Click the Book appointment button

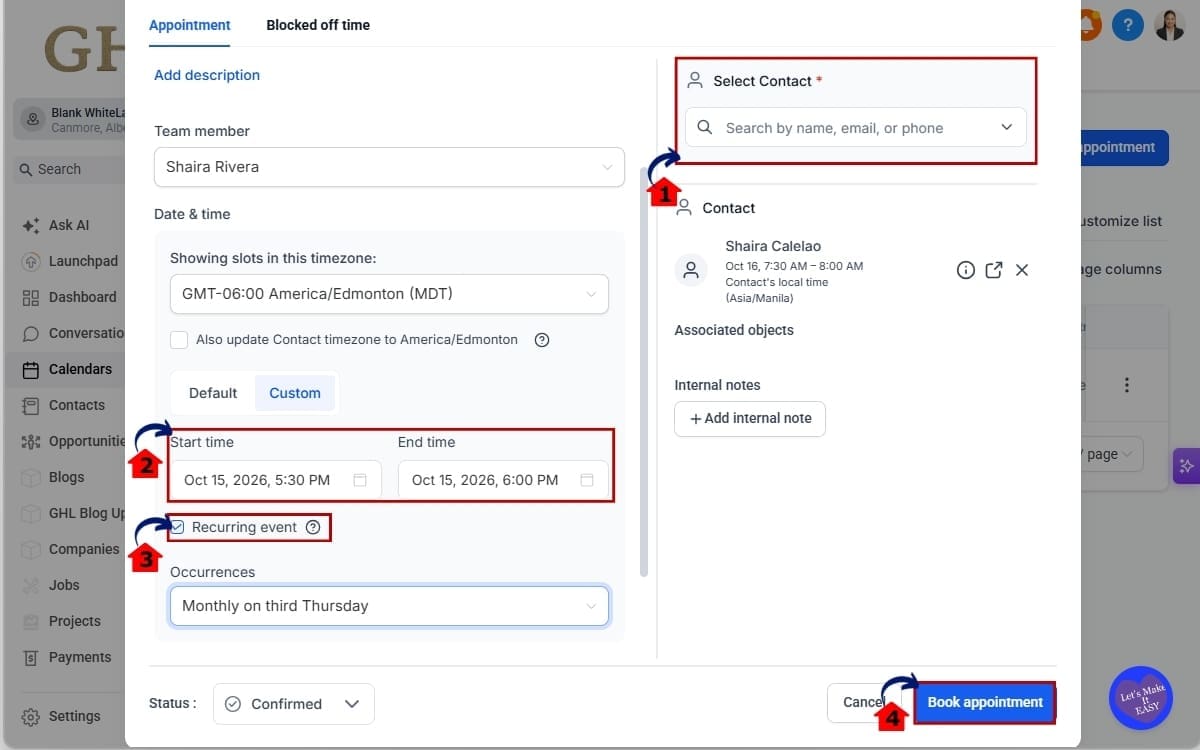985,702
